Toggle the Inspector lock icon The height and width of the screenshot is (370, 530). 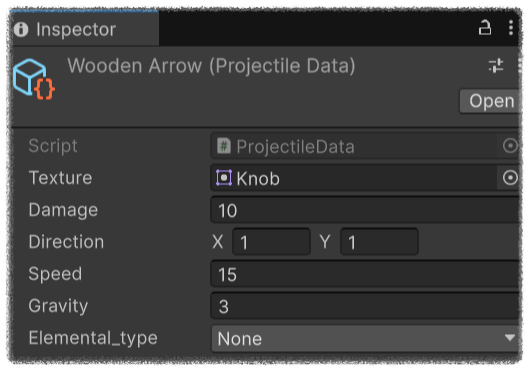(x=485, y=27)
